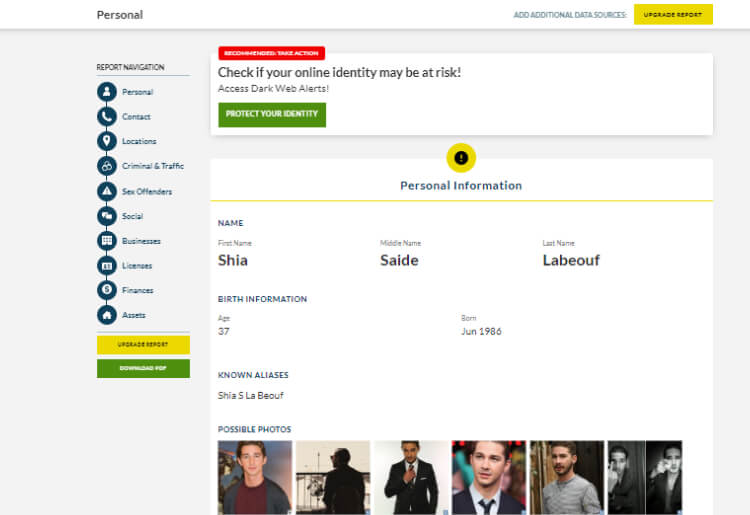Open the Businesses section link
This screenshot has width=750, height=515.
click(141, 241)
